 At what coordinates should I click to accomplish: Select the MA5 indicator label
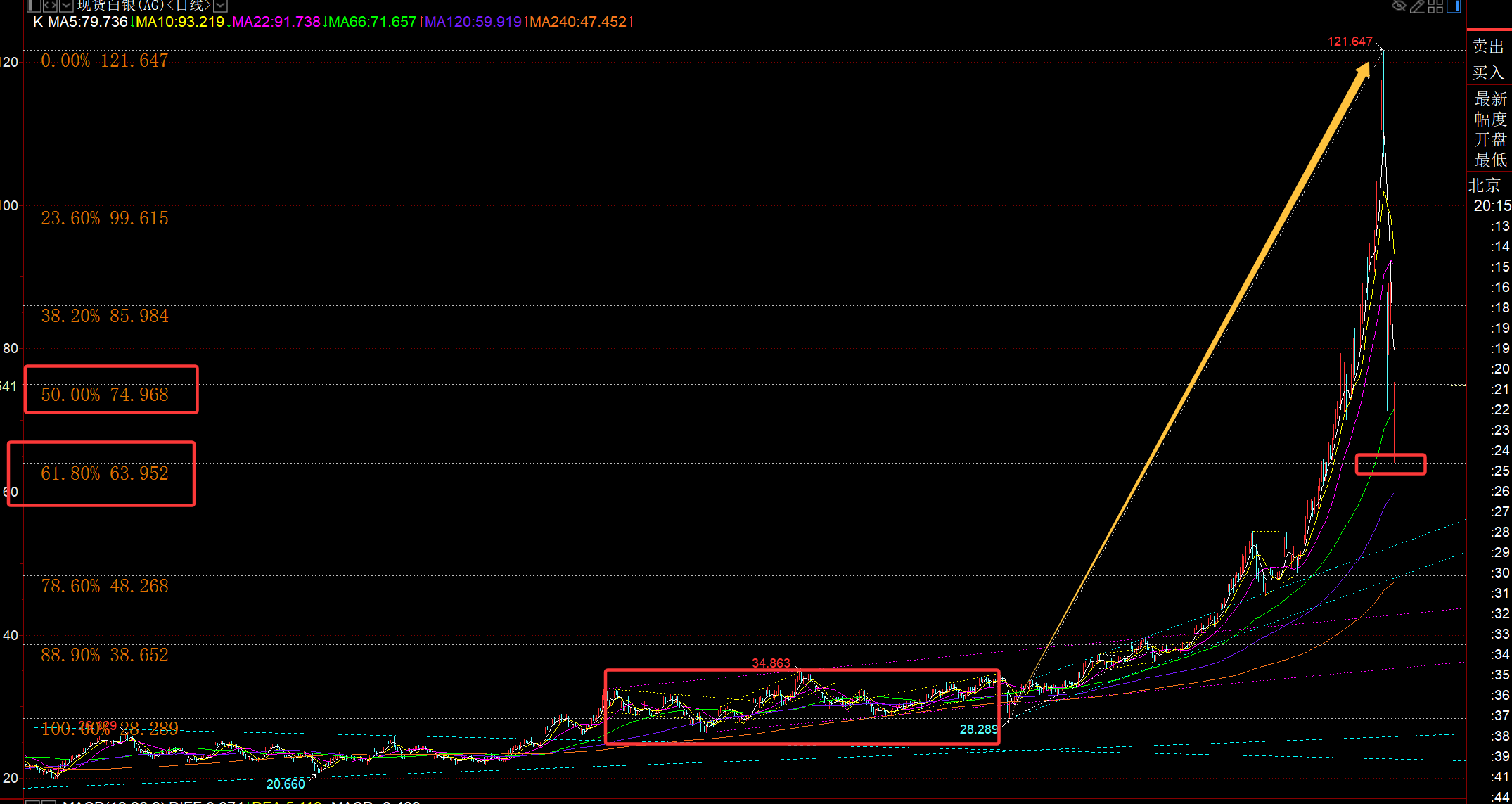[x=87, y=22]
